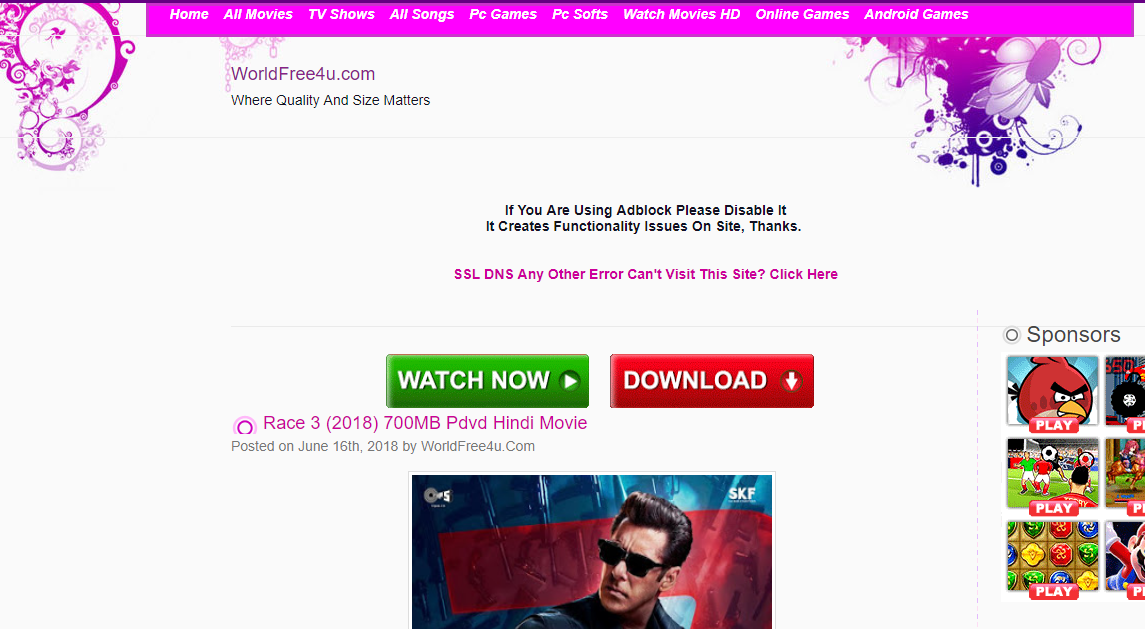Click the WorldFree4u.com site title

coord(303,74)
